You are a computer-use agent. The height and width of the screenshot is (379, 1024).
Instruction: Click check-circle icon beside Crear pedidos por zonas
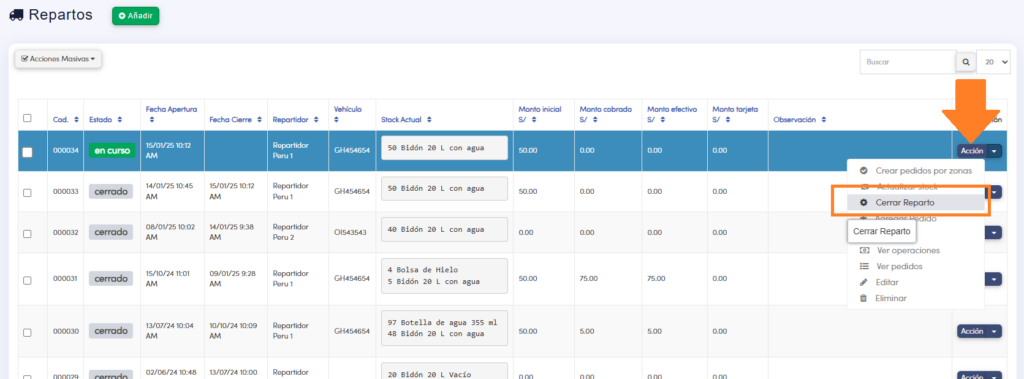[863, 171]
